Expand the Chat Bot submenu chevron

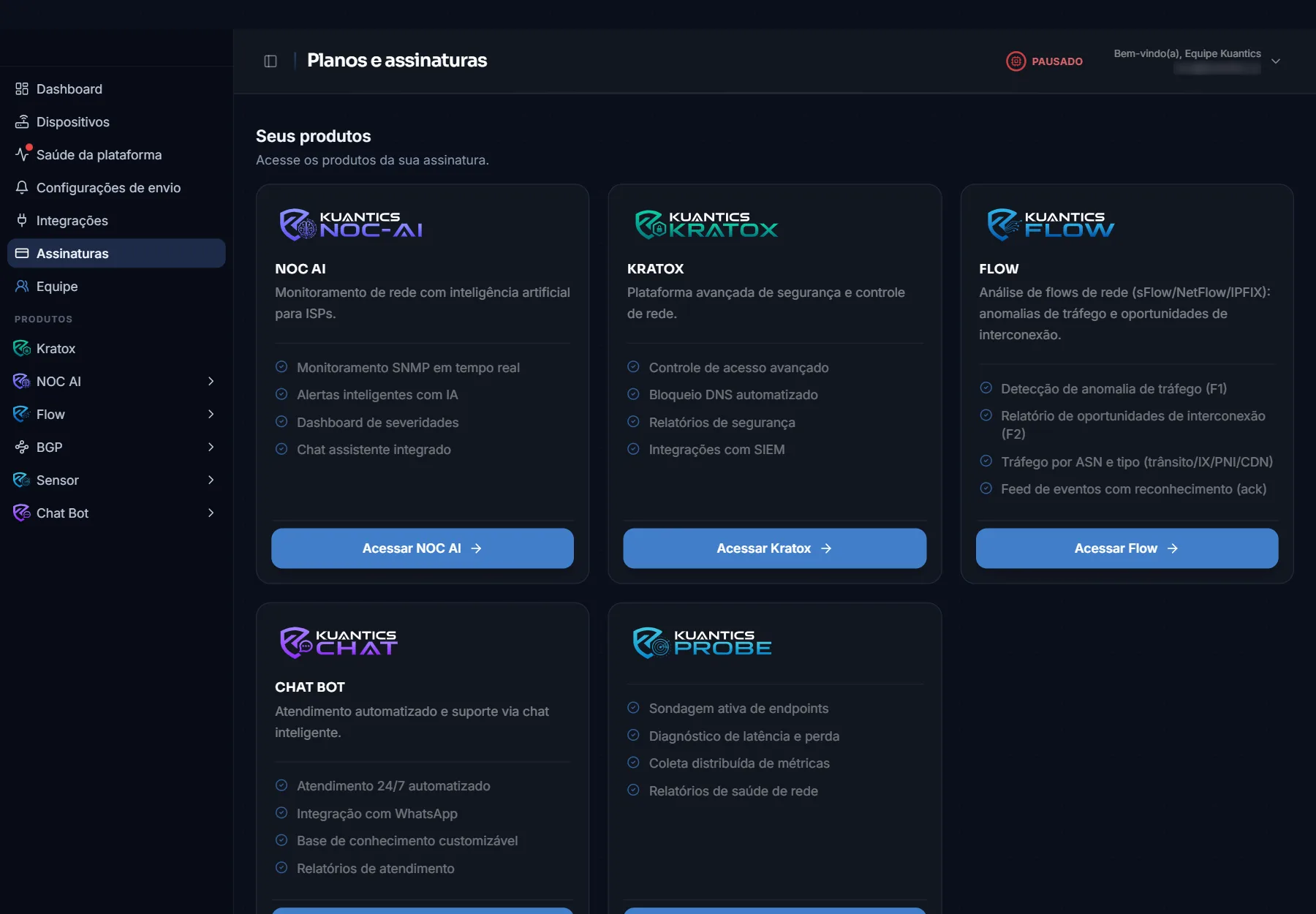[211, 513]
